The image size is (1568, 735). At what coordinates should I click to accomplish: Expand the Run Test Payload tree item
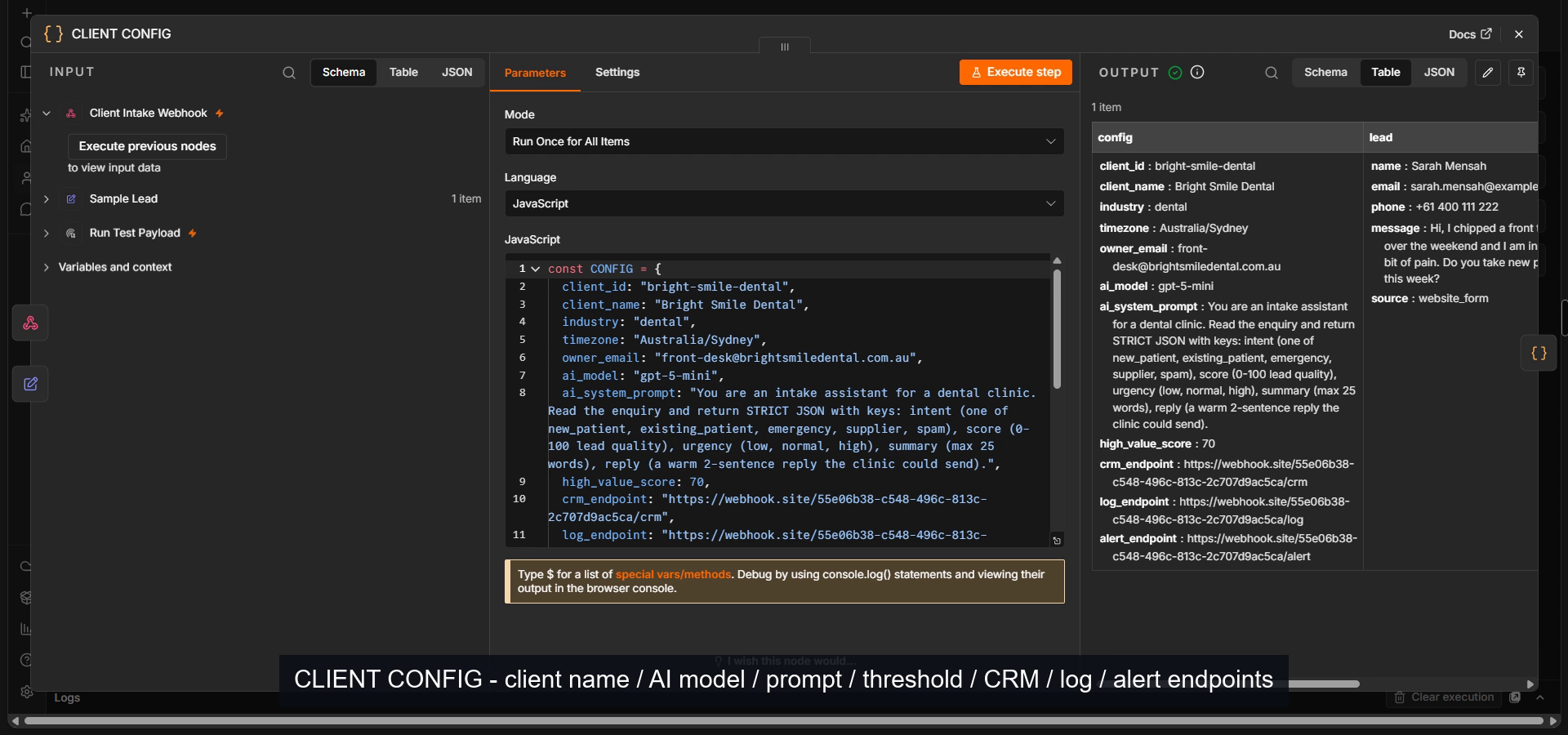(x=47, y=234)
